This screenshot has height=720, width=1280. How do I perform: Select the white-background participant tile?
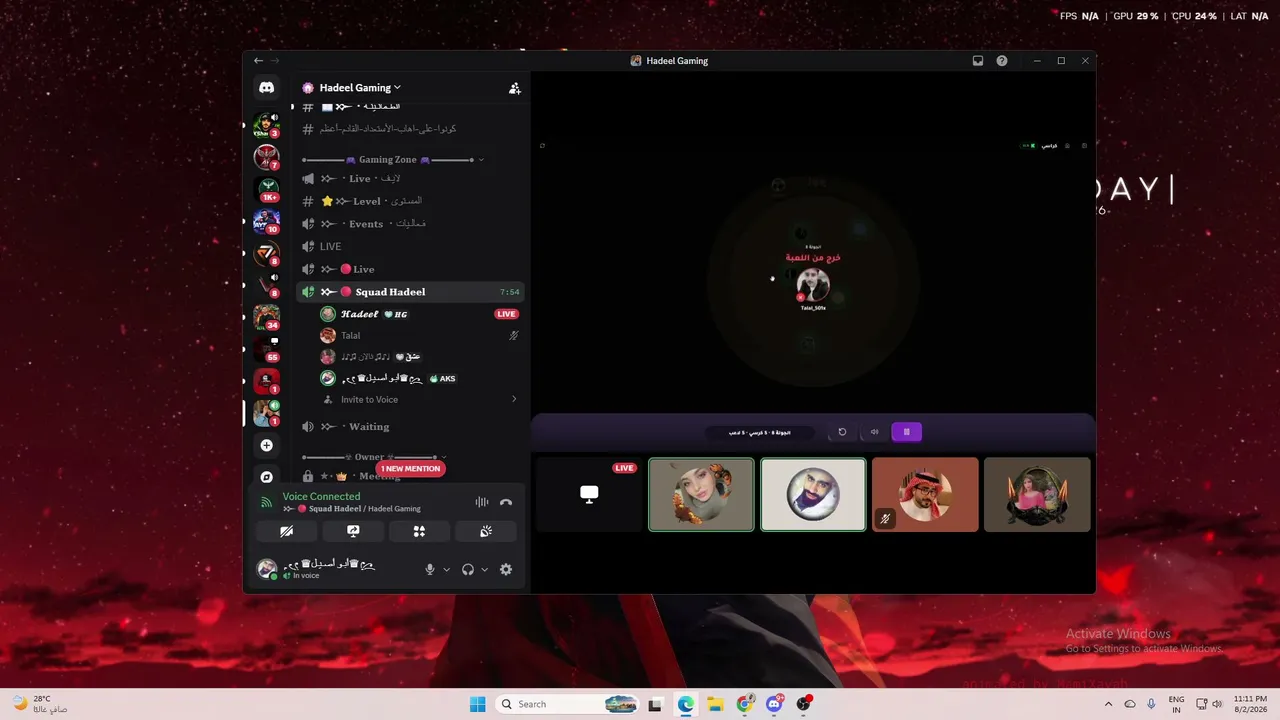pos(813,494)
